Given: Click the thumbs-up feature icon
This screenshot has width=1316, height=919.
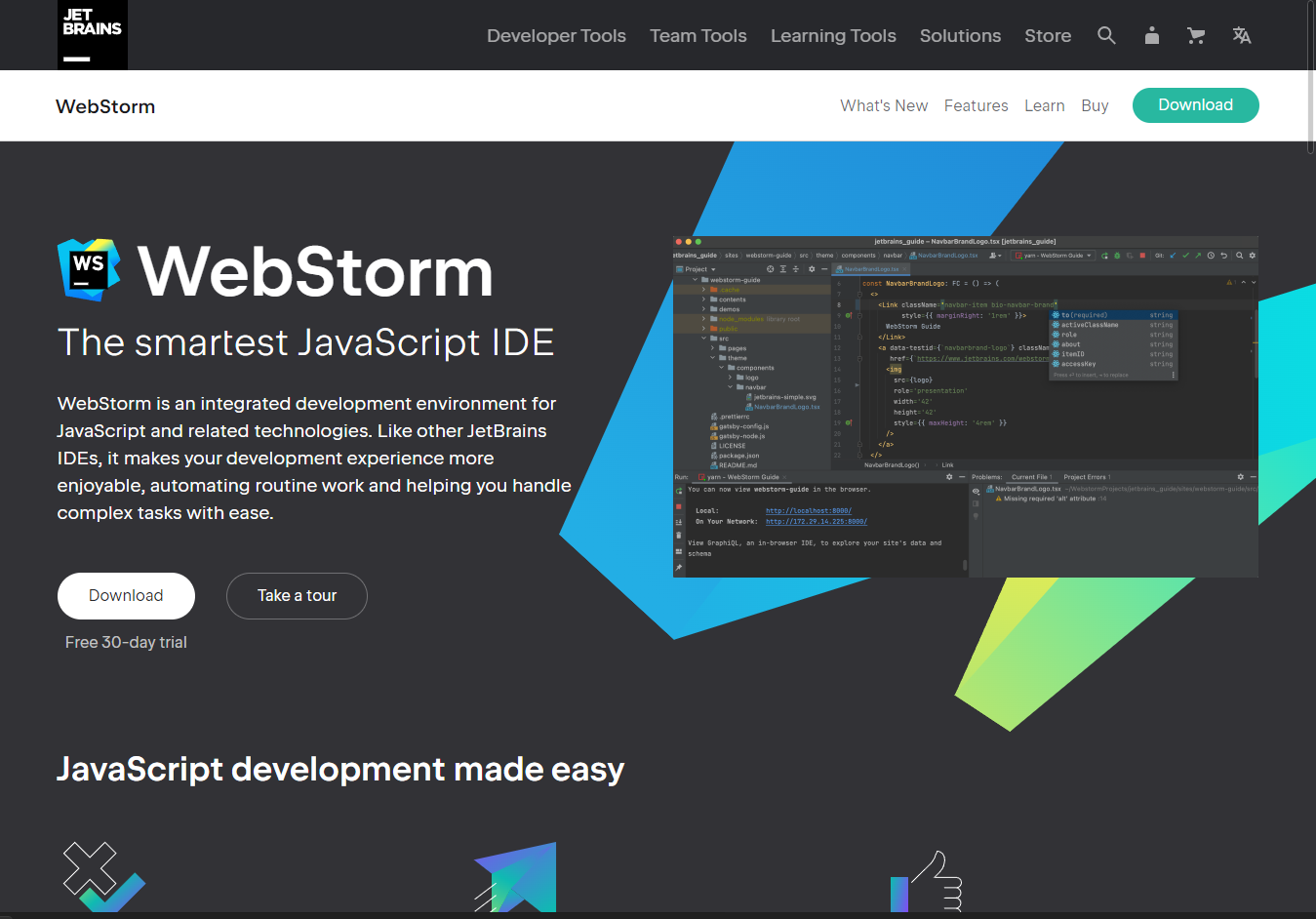Looking at the screenshot, I should (x=927, y=882).
